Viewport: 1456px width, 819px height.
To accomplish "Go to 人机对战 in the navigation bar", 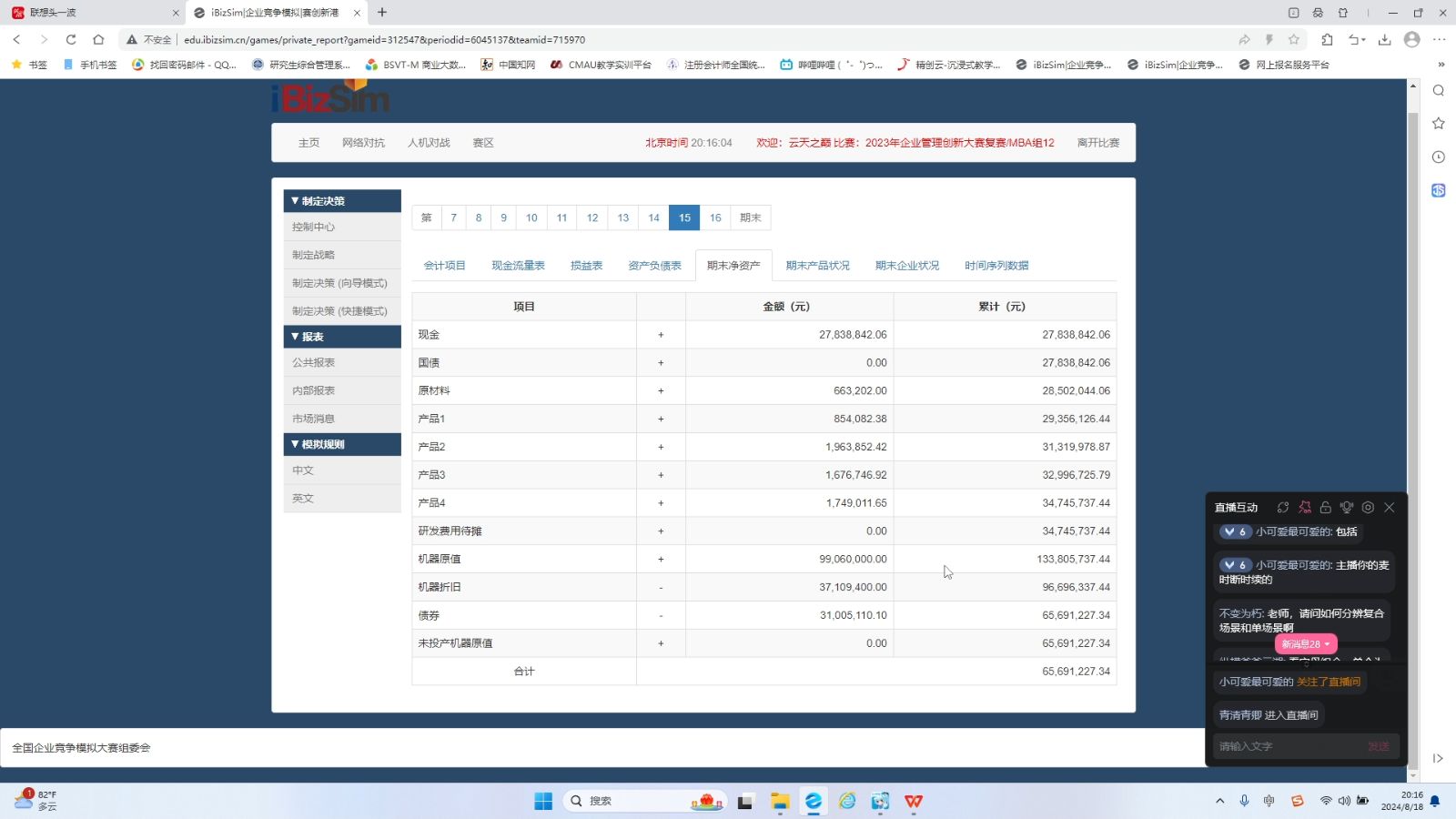I will tap(429, 143).
